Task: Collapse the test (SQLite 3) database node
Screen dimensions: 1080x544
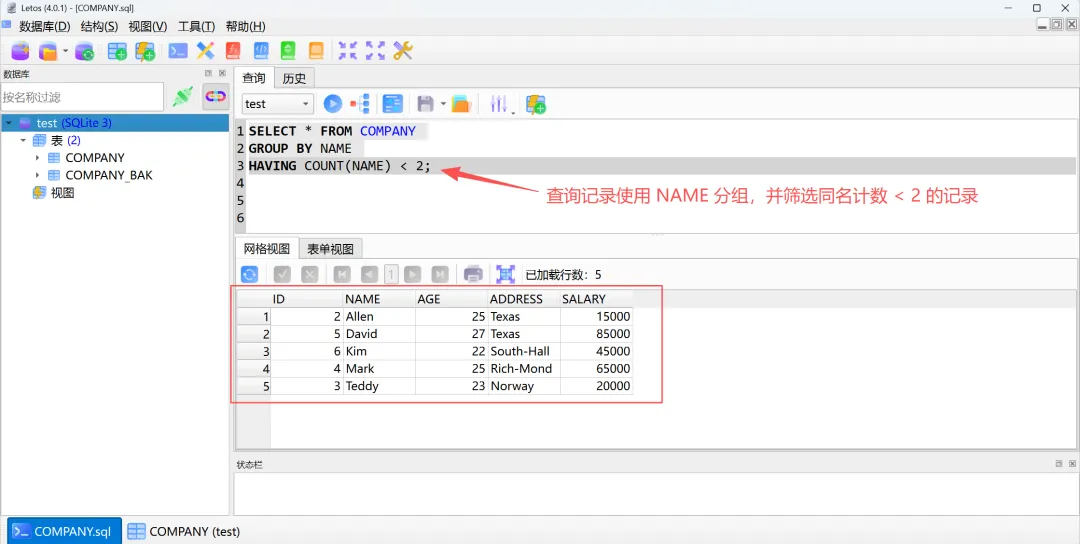Action: (8, 123)
